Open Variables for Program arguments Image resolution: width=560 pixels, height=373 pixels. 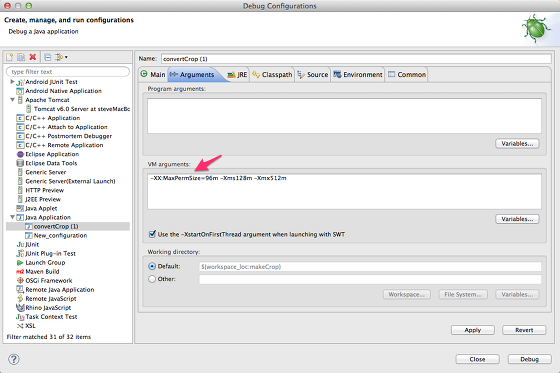point(517,144)
